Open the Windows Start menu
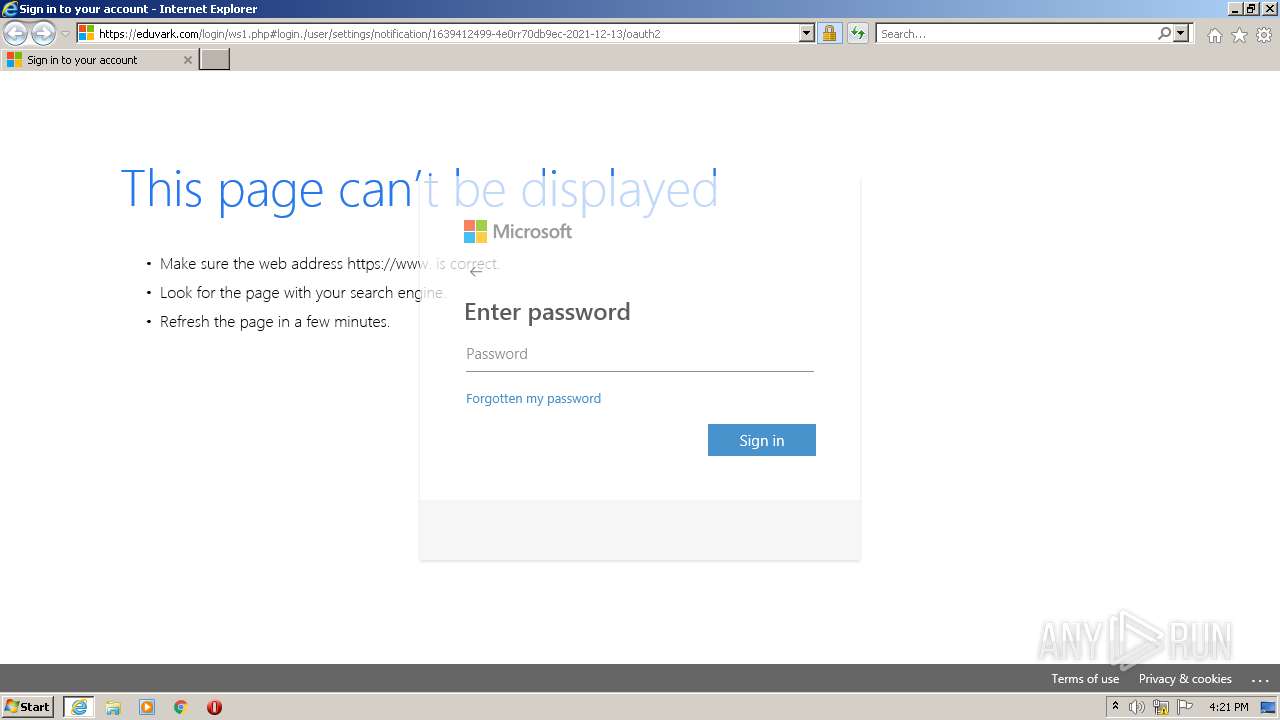 27,707
